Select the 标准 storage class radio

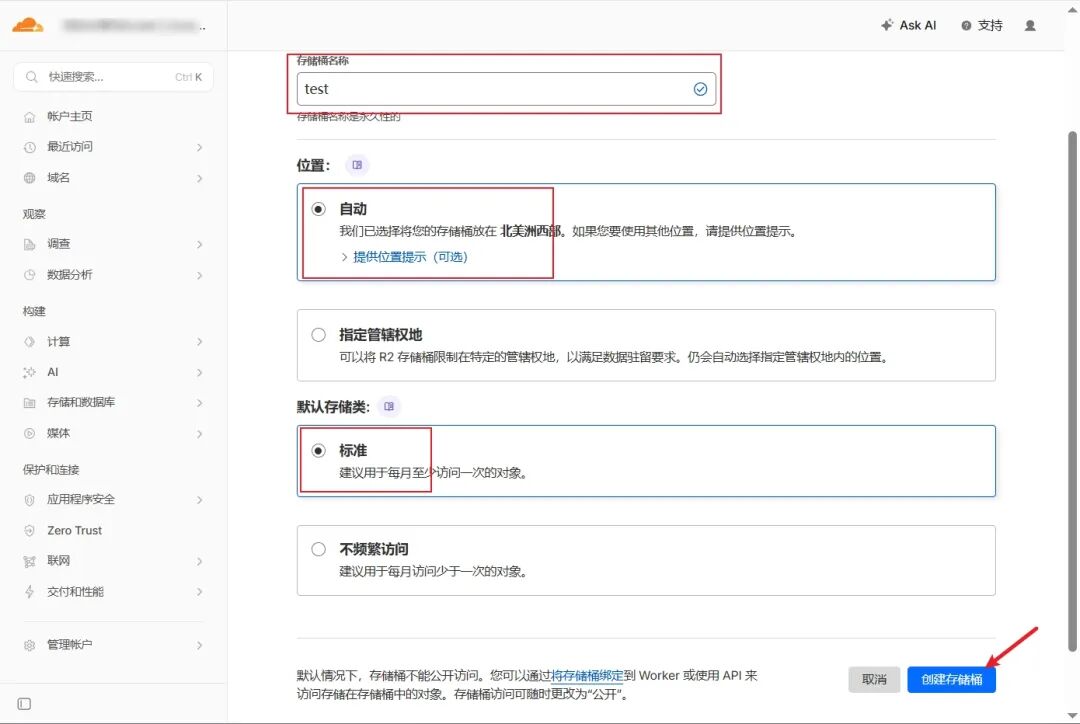[318, 451]
